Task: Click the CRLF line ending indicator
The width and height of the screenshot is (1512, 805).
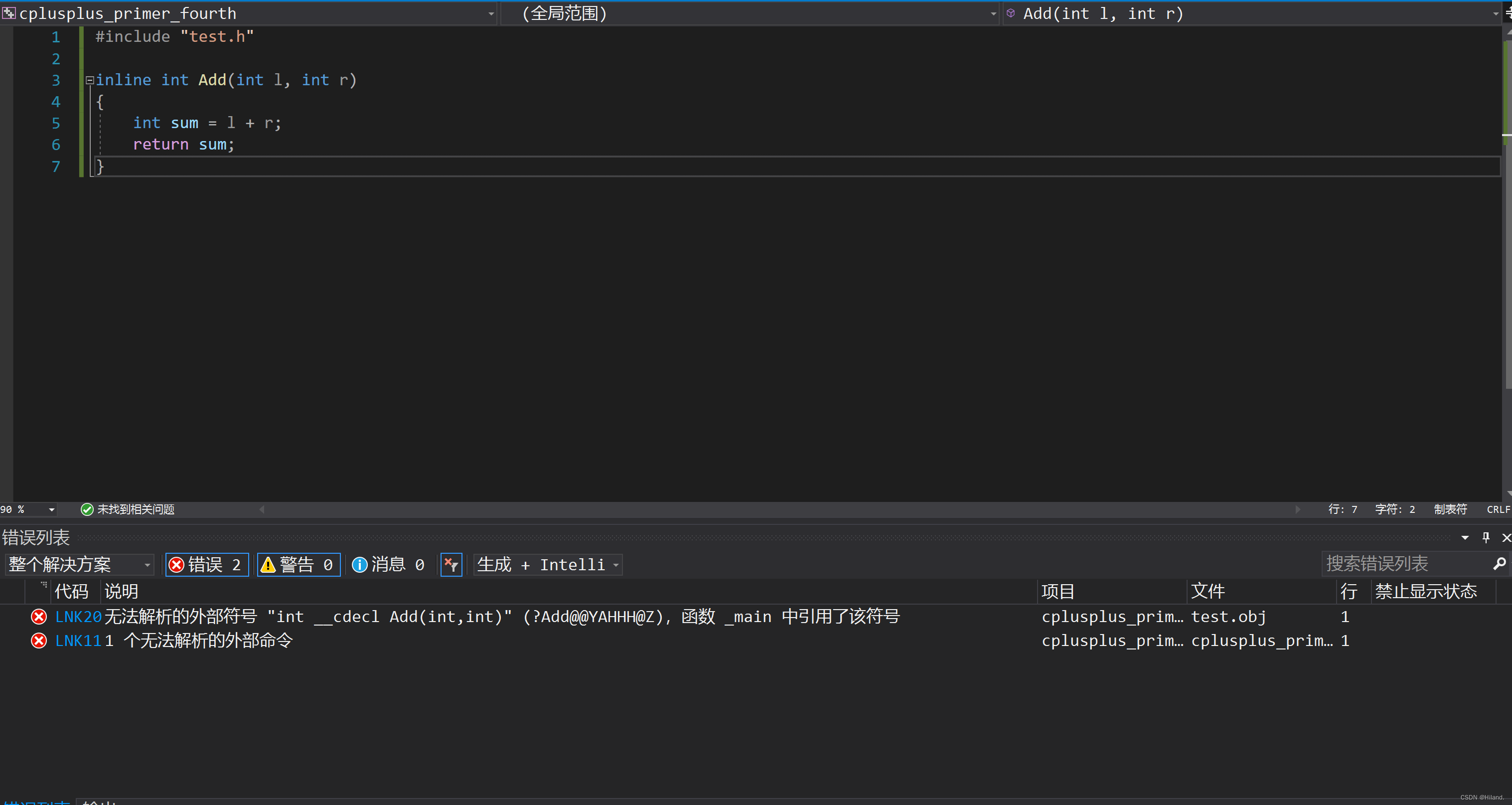Action: 1498,509
